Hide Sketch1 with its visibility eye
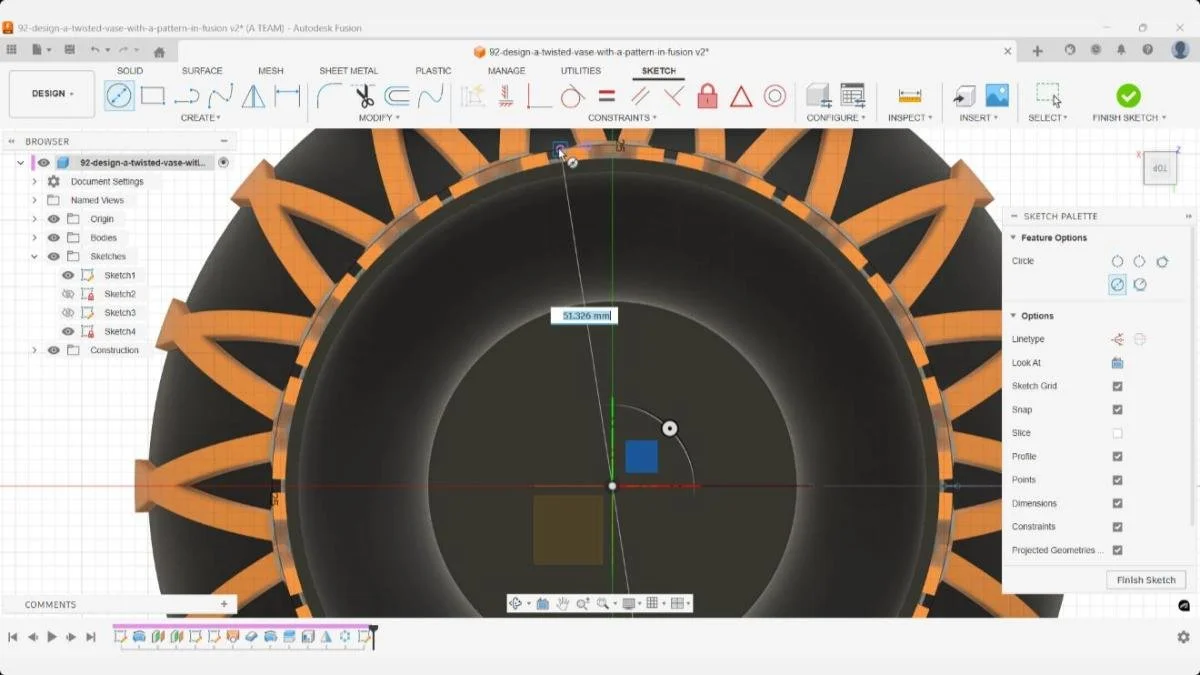 click(x=68, y=275)
